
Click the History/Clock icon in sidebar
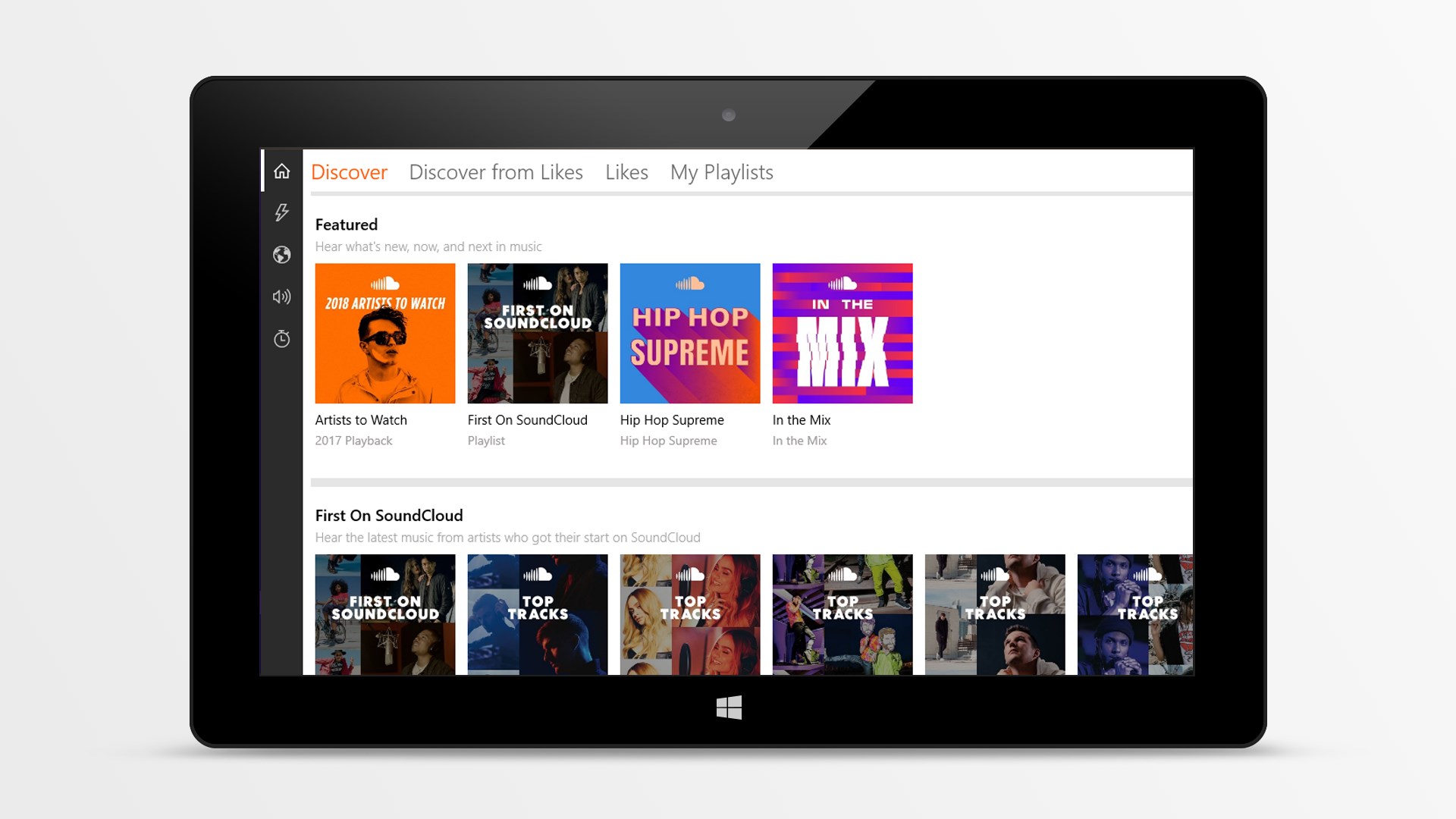click(x=283, y=338)
